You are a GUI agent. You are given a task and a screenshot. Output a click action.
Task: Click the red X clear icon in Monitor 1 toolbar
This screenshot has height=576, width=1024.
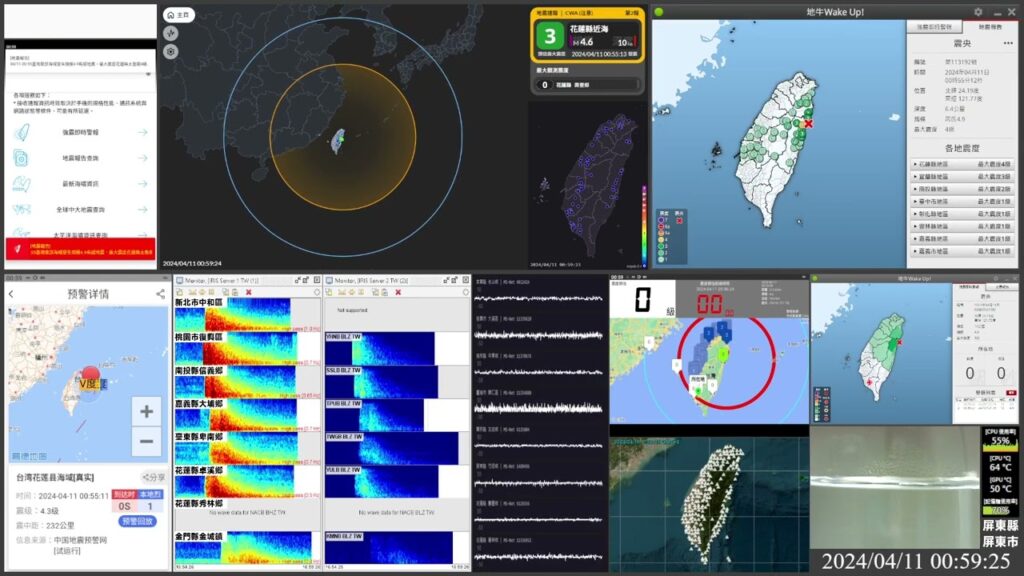pos(248,290)
